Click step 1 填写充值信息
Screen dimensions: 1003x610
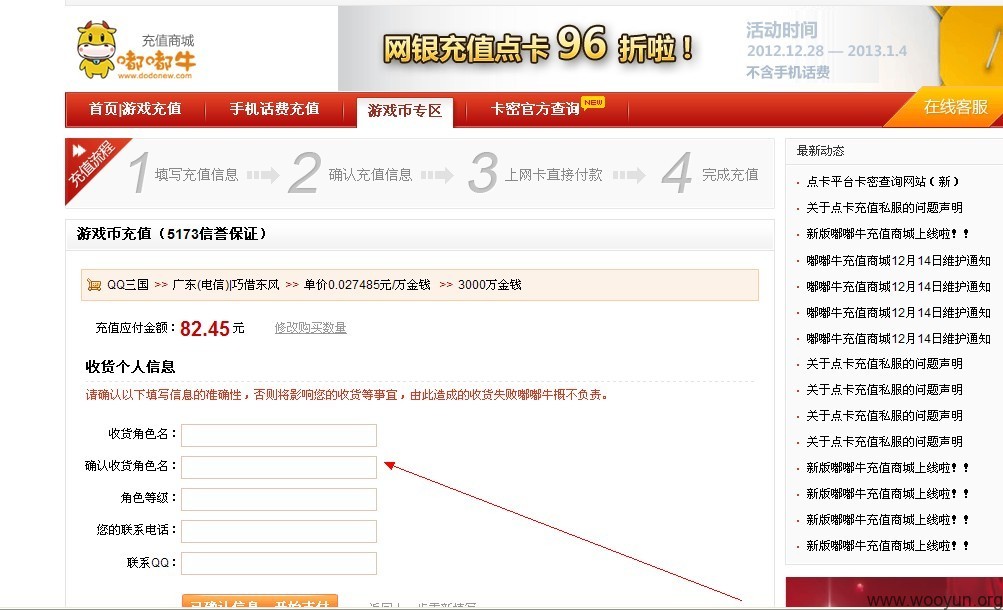pos(183,173)
